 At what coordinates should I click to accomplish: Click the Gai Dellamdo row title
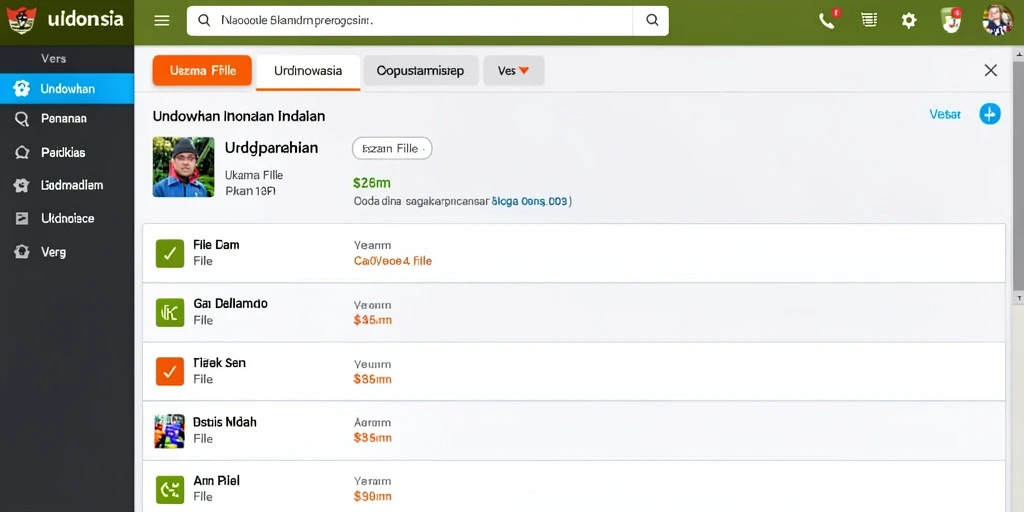[x=231, y=304]
